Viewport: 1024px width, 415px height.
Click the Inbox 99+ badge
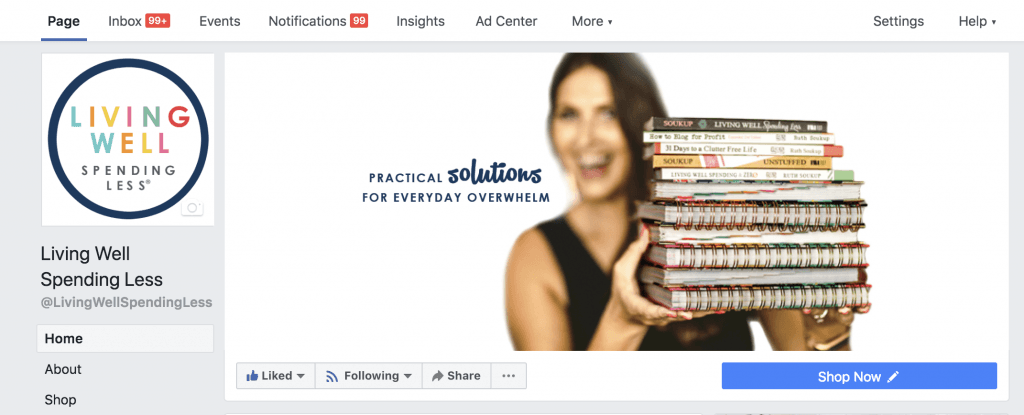158,21
